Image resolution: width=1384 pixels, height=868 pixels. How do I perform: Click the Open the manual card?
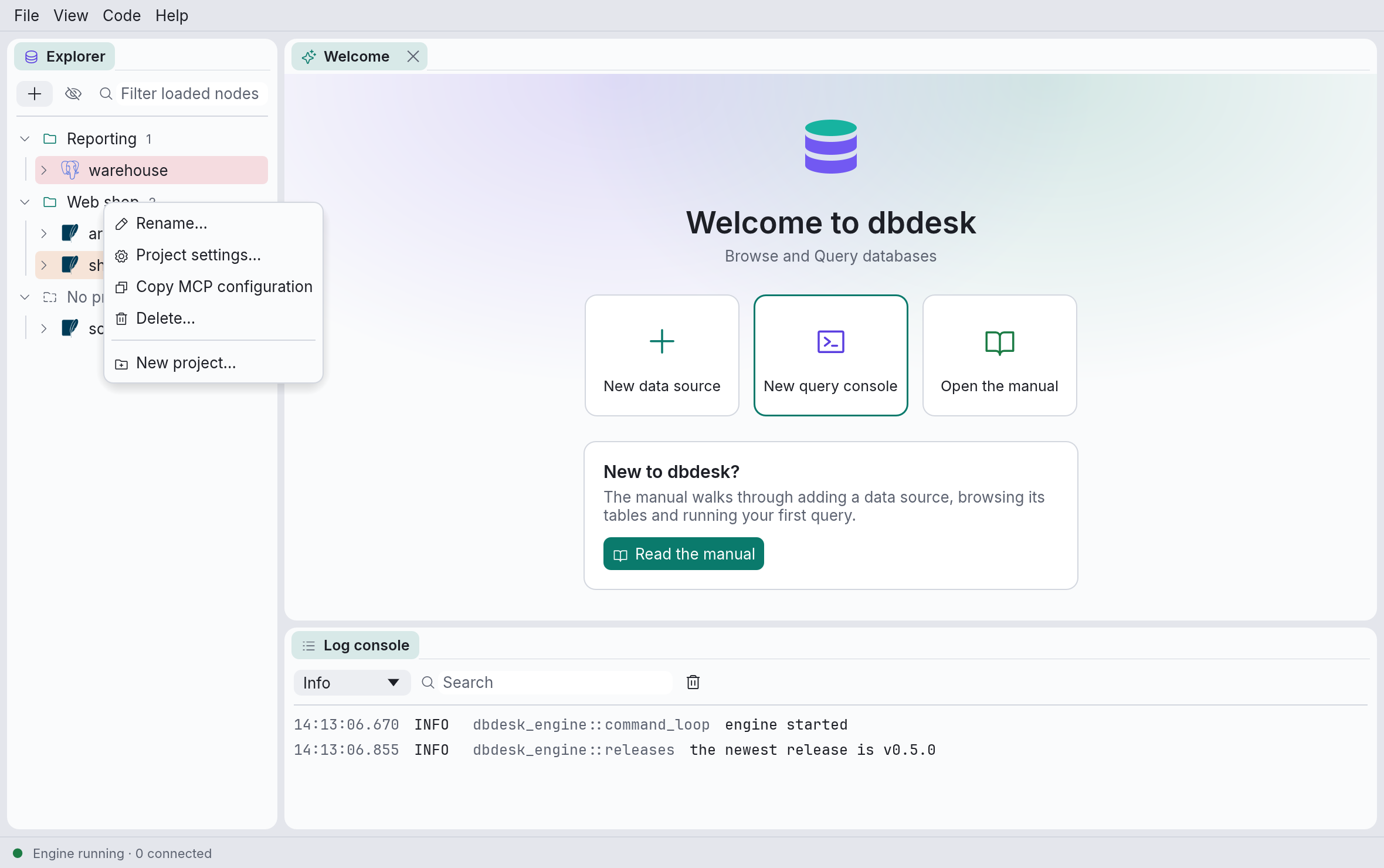click(1000, 355)
